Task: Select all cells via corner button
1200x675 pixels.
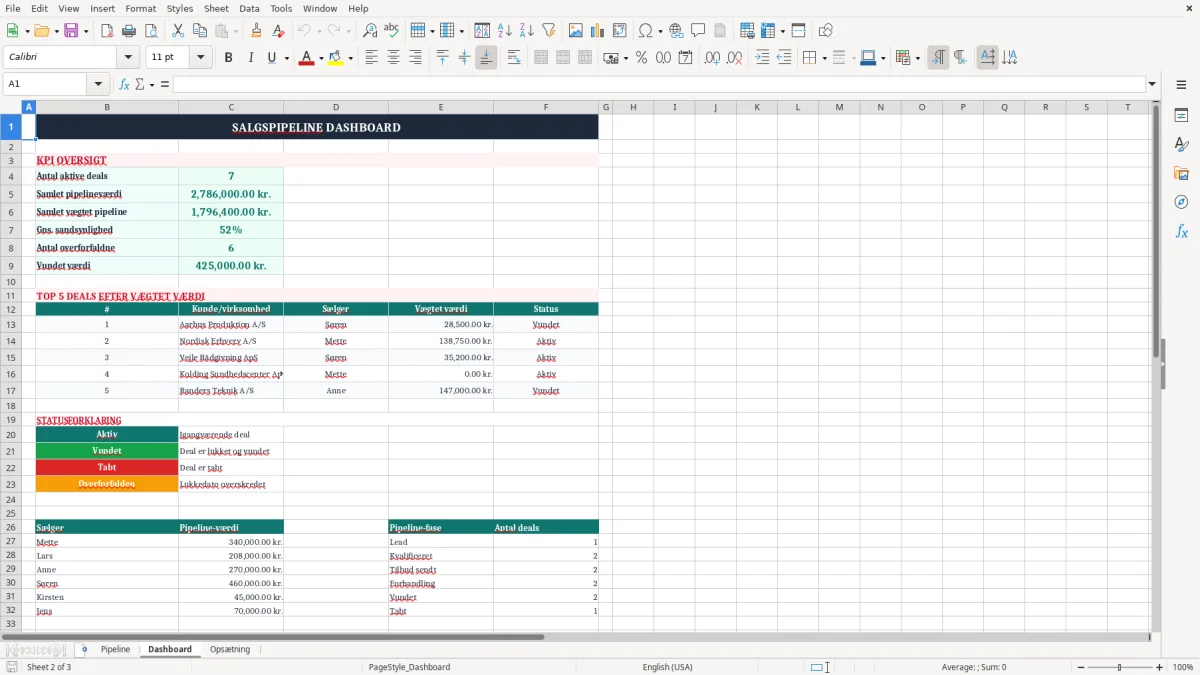Action: (12, 107)
